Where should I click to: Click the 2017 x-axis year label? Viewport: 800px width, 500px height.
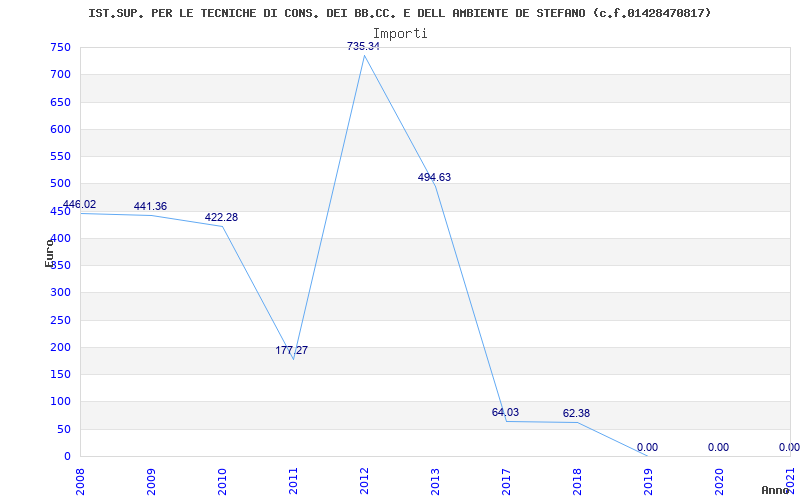click(x=506, y=482)
